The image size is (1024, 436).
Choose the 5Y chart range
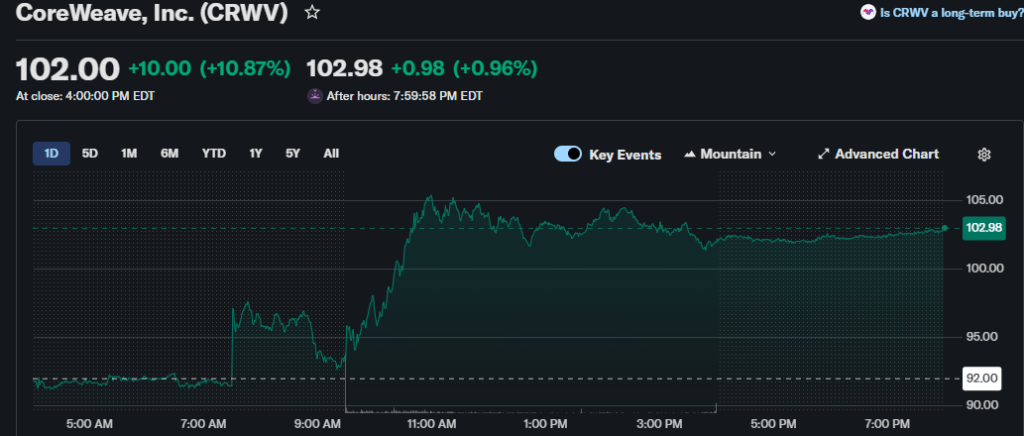(292, 153)
